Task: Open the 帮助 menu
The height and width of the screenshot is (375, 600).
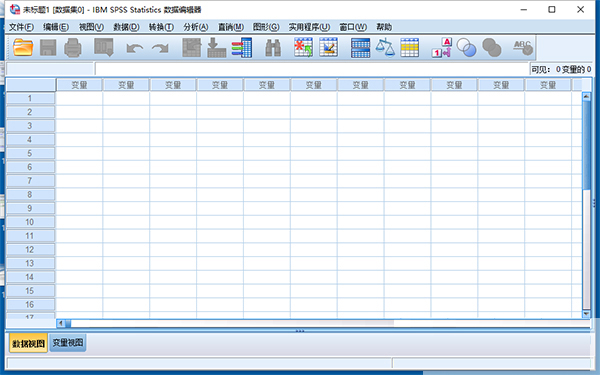Action: (x=384, y=27)
